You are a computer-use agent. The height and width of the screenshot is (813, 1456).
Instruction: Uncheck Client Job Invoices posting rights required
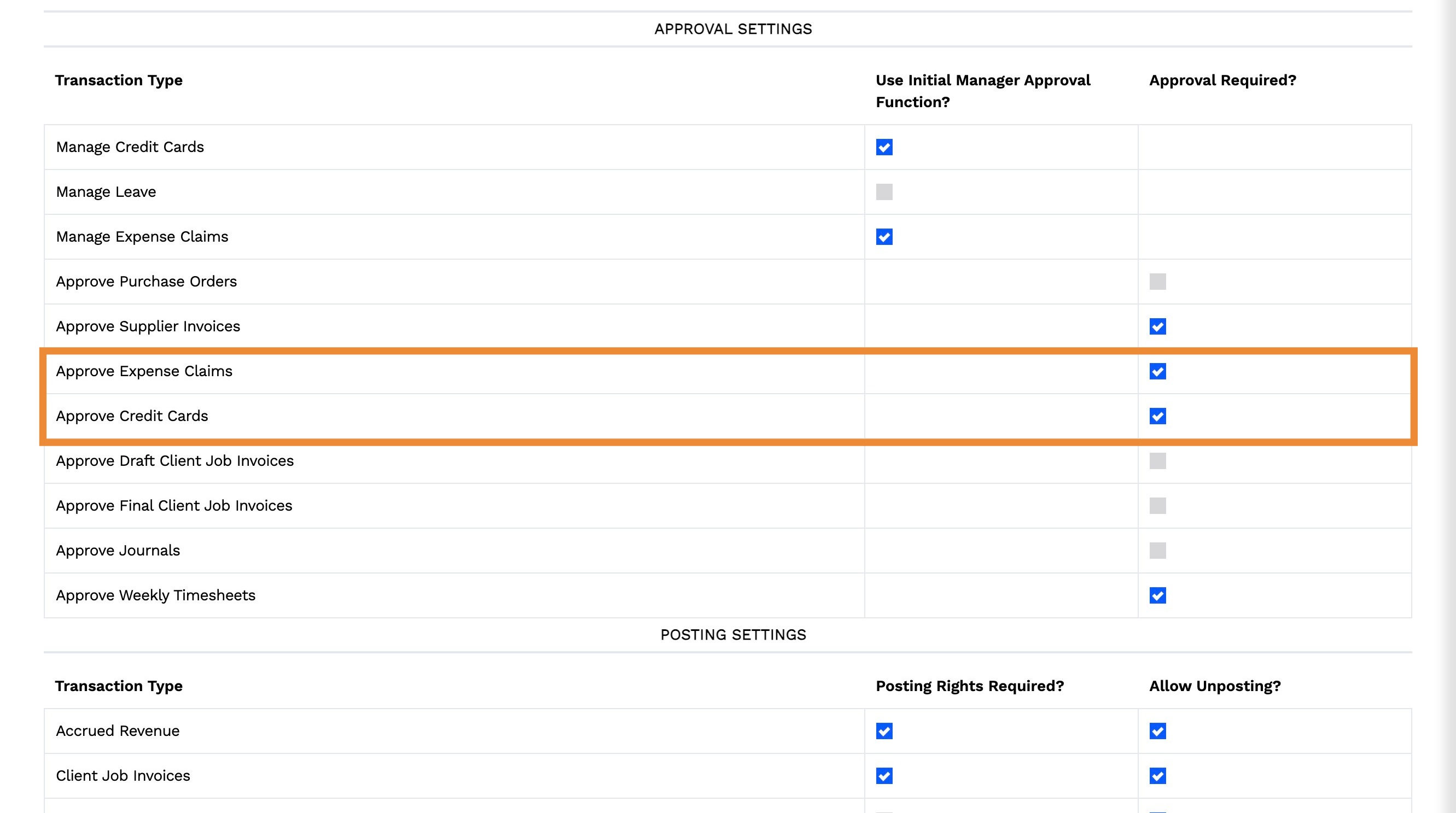point(884,776)
